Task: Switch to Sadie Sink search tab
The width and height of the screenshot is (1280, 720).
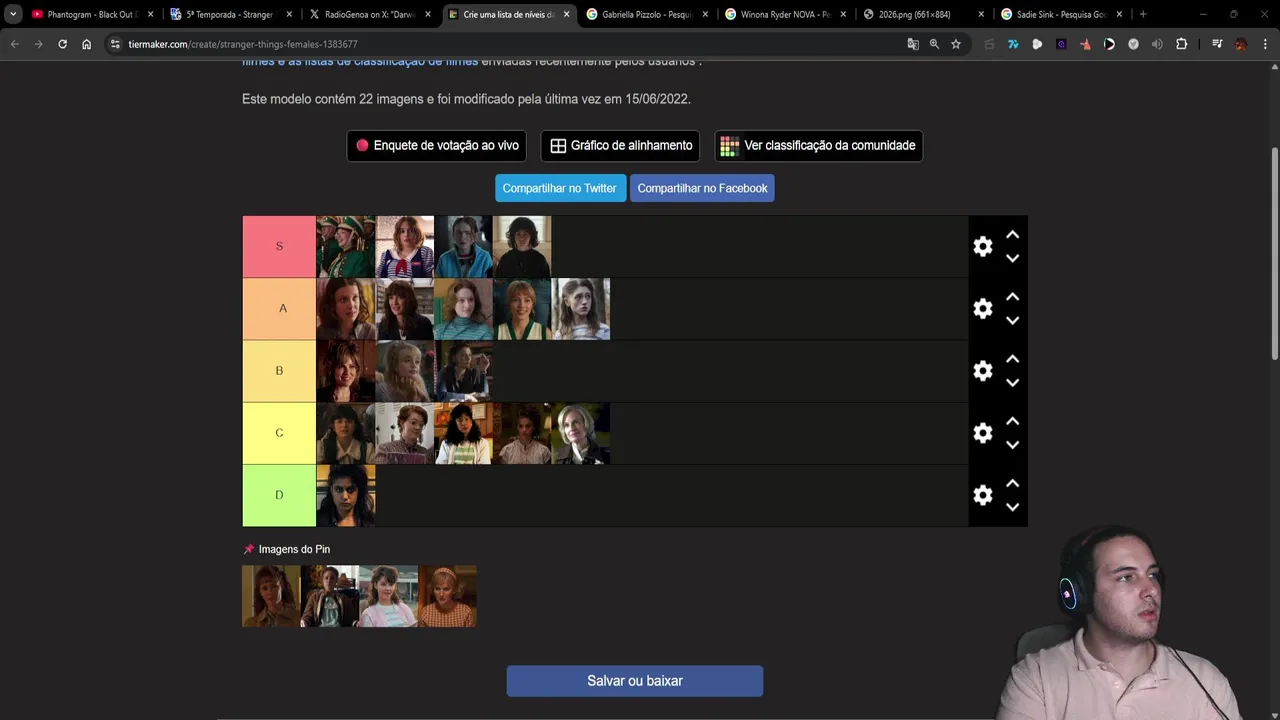Action: [x=1060, y=14]
